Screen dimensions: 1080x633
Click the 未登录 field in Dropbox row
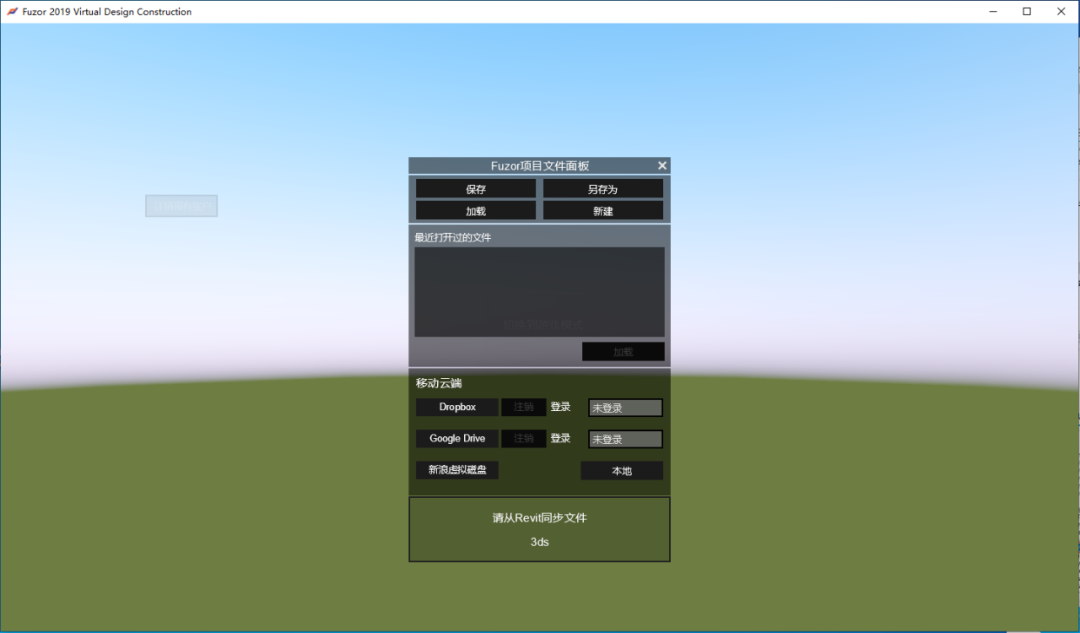coord(625,408)
